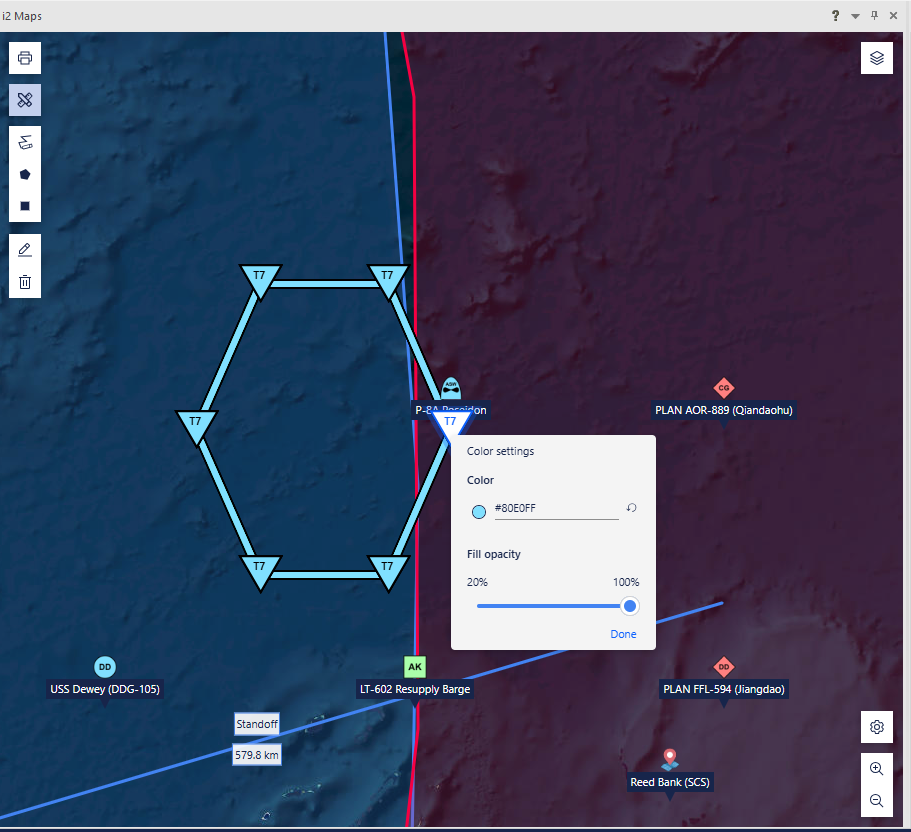The height and width of the screenshot is (832, 911).
Task: Click the edit shapes pencil icon
Action: (25, 249)
